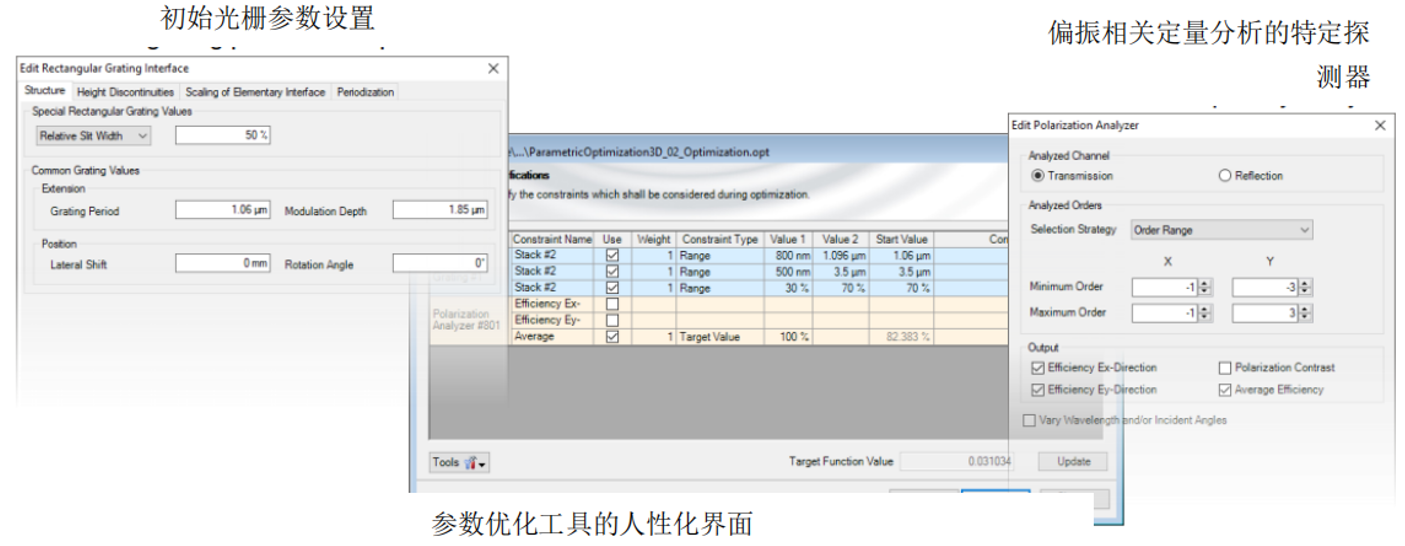Open the Relative Slit Width dropdown
This screenshot has height=546, width=1405.
click(93, 135)
